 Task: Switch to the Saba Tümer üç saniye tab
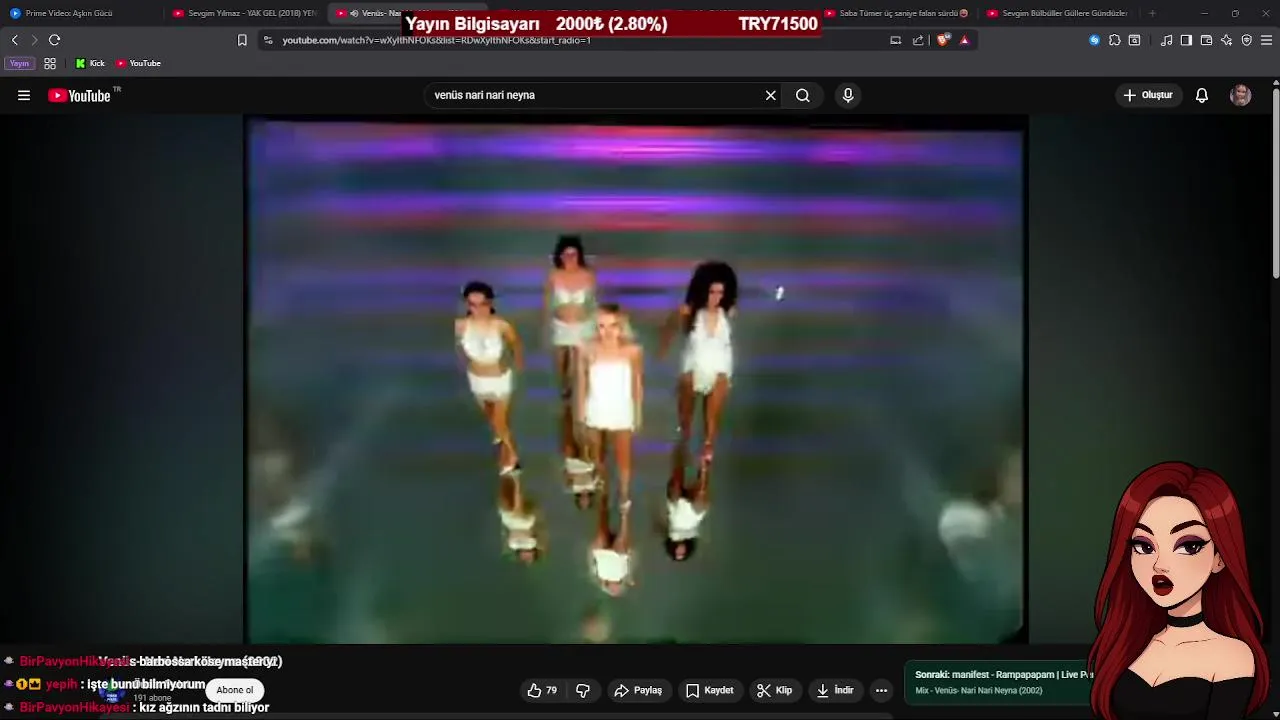pyautogui.click(x=897, y=13)
